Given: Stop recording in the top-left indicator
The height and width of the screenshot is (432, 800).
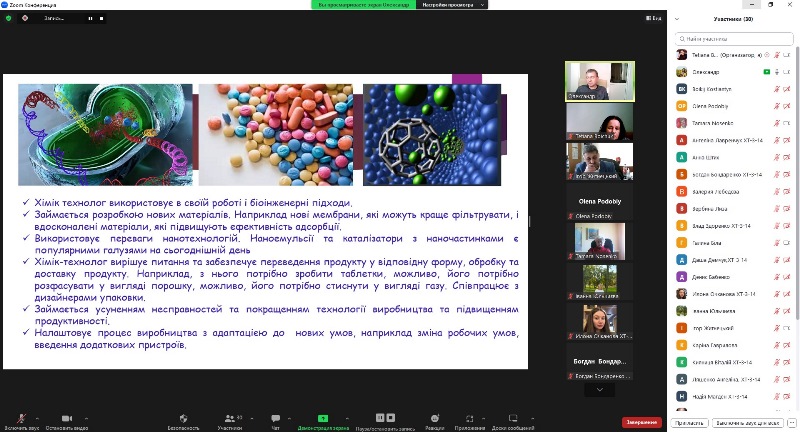Looking at the screenshot, I should [102, 18].
